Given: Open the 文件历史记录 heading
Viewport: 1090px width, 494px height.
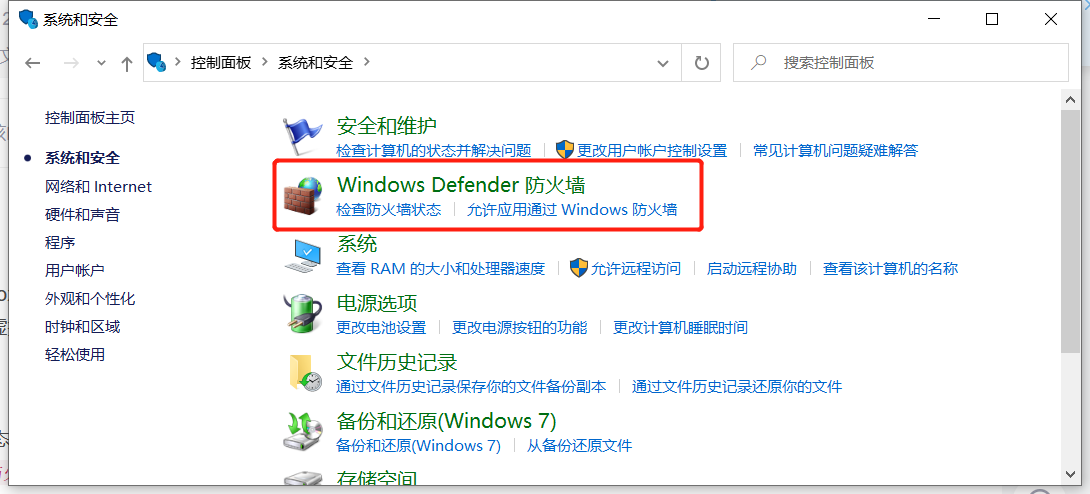Looking at the screenshot, I should pos(397,363).
